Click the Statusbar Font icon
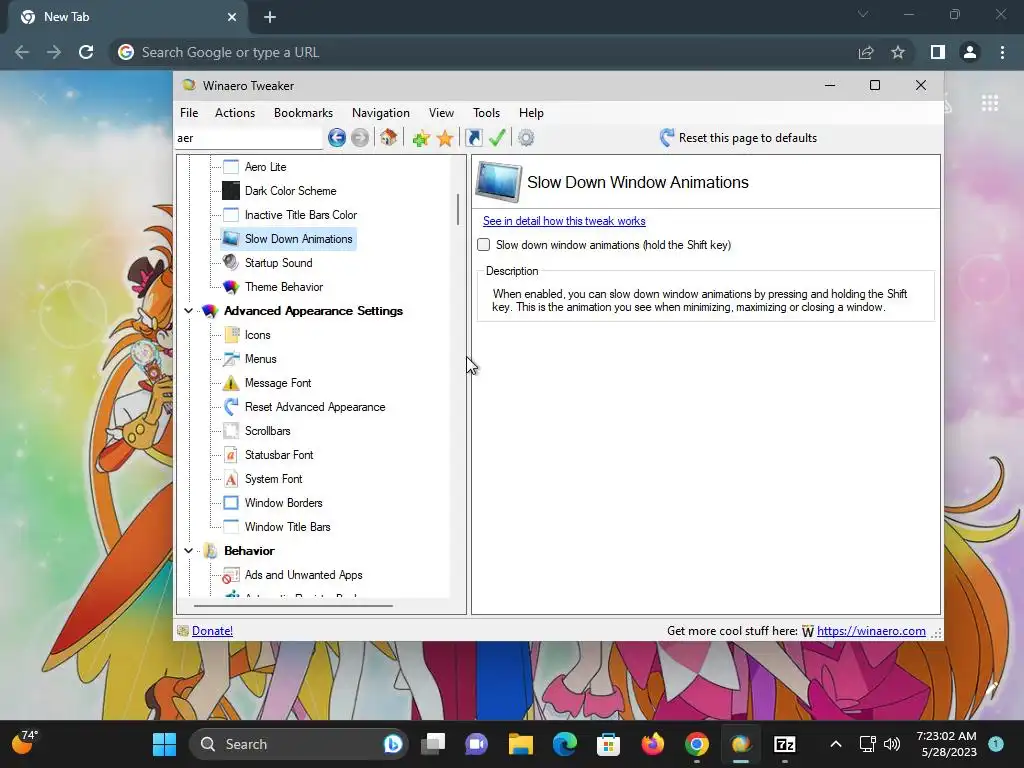Viewport: 1024px width, 768px height. click(x=231, y=455)
